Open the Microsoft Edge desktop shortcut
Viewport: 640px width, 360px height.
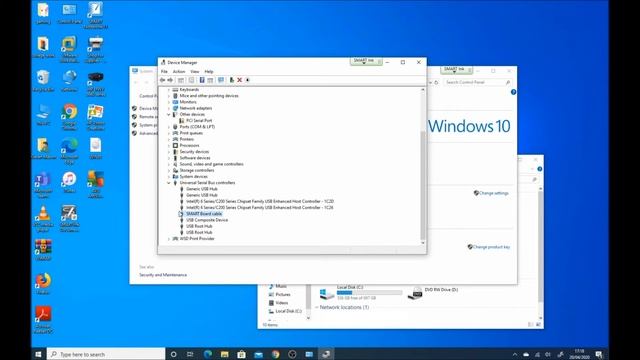point(69,150)
